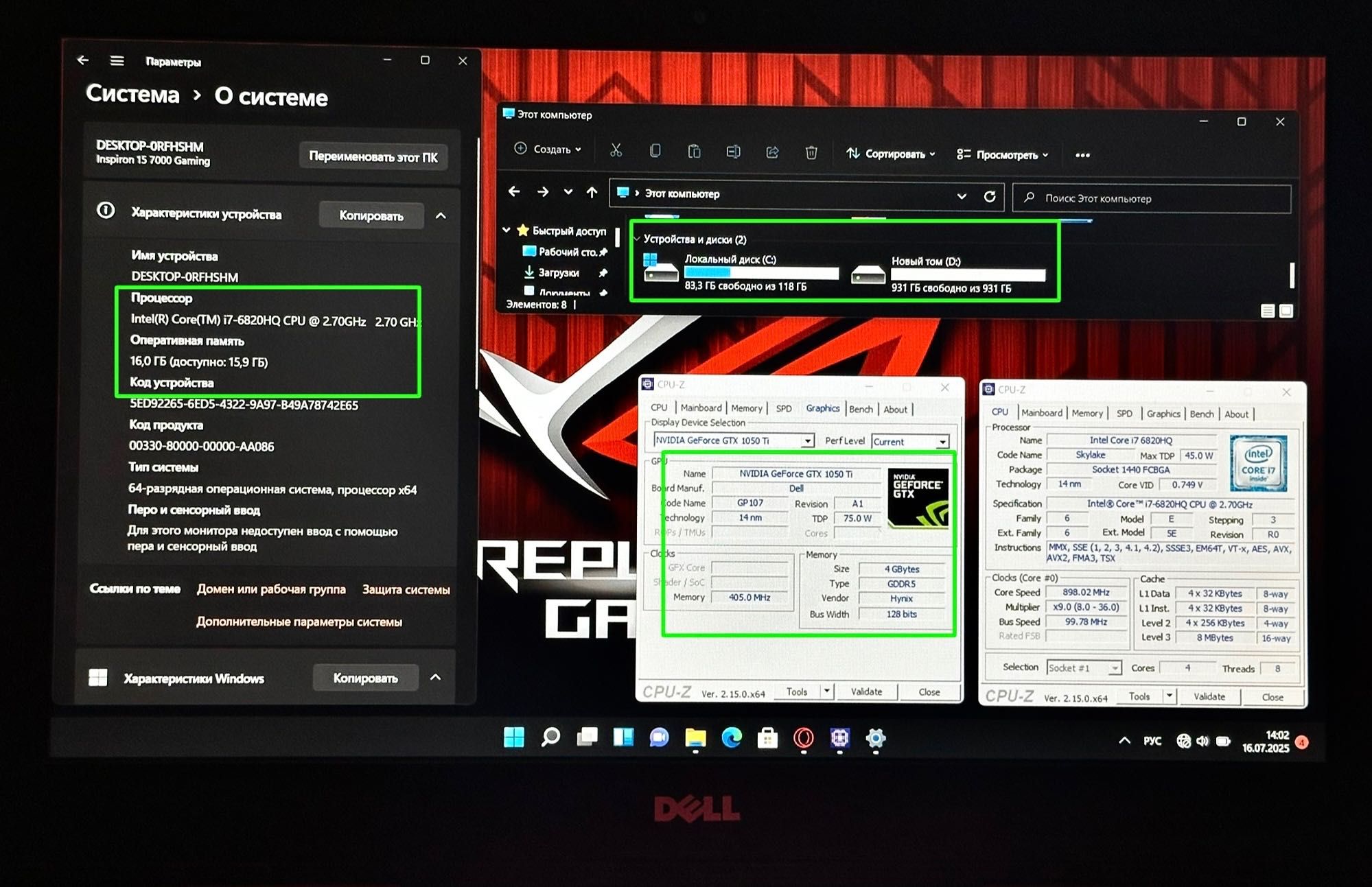
Task: Open CPU-Z from the taskbar
Action: coord(839,738)
